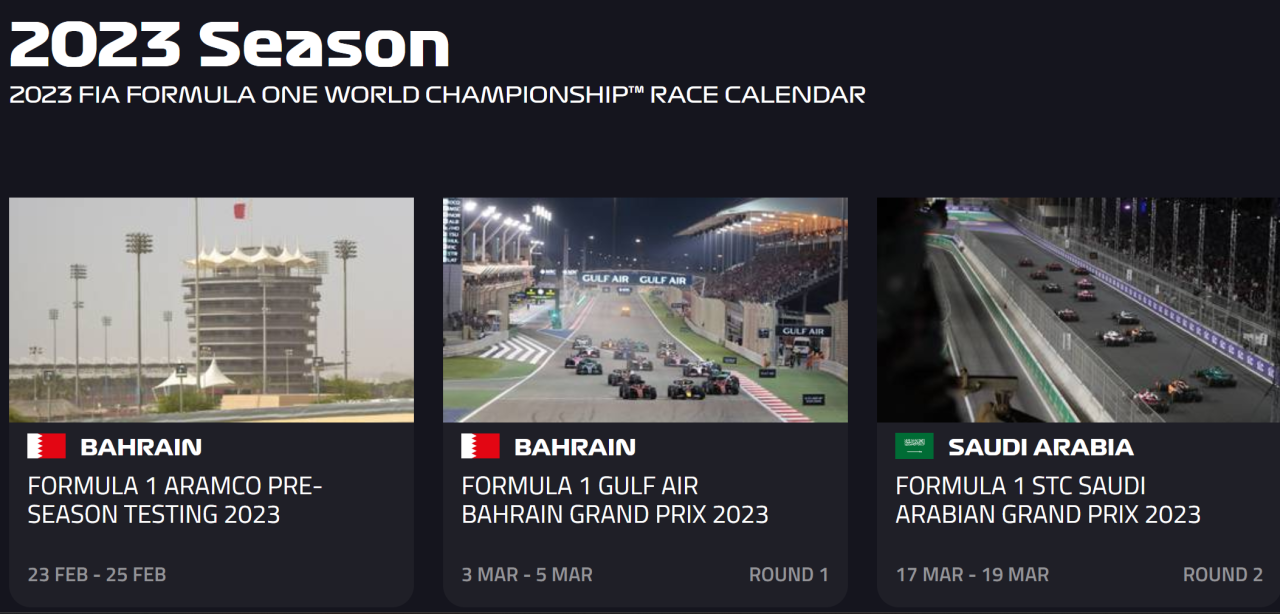Click the Gulf Air banner over the Bahrain track
1280x614 pixels.
click(x=635, y=279)
